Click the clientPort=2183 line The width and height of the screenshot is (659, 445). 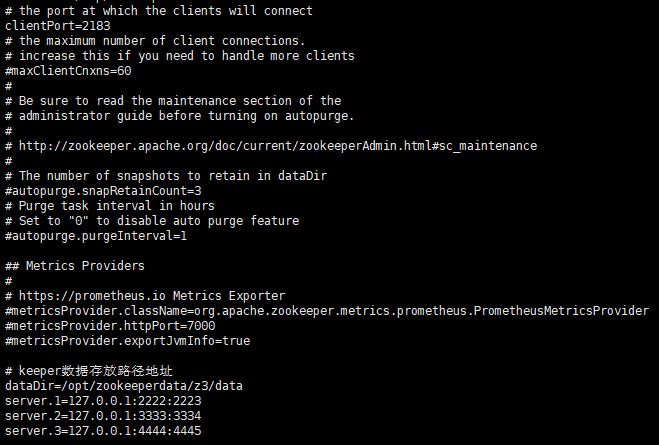click(x=58, y=26)
